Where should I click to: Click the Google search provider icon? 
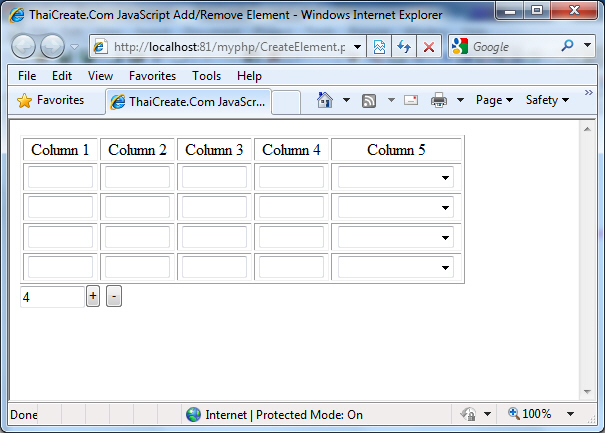(460, 46)
